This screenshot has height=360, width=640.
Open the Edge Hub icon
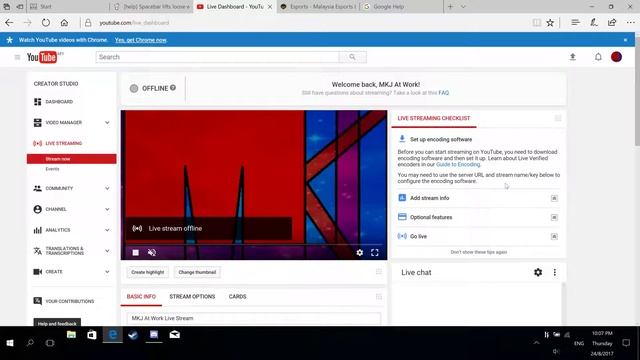coord(575,22)
